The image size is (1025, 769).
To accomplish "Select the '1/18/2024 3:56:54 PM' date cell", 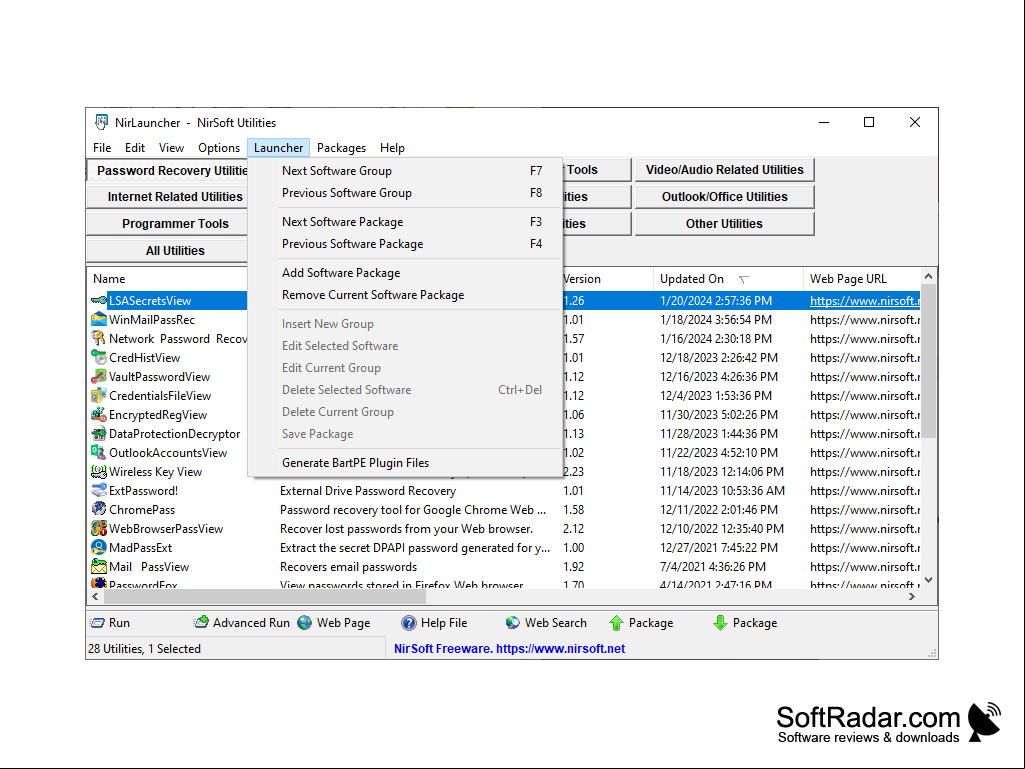I will [x=716, y=320].
